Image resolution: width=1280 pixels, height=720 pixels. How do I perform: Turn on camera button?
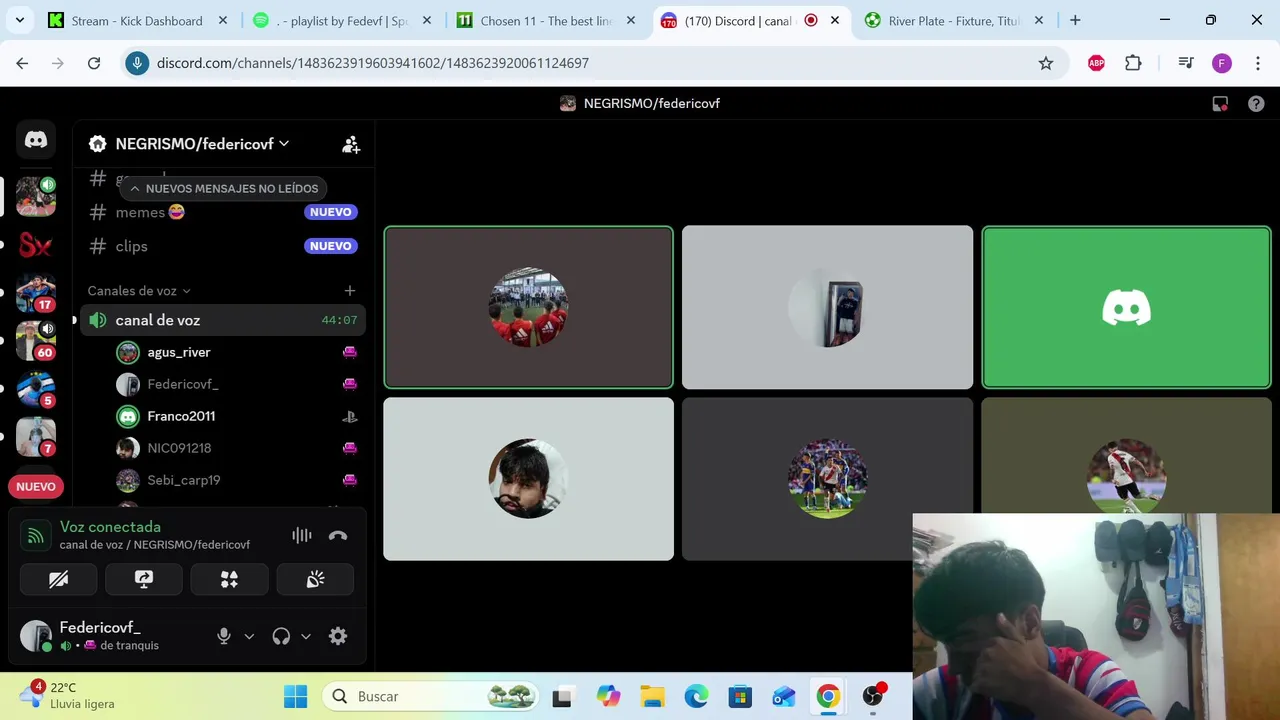[59, 579]
